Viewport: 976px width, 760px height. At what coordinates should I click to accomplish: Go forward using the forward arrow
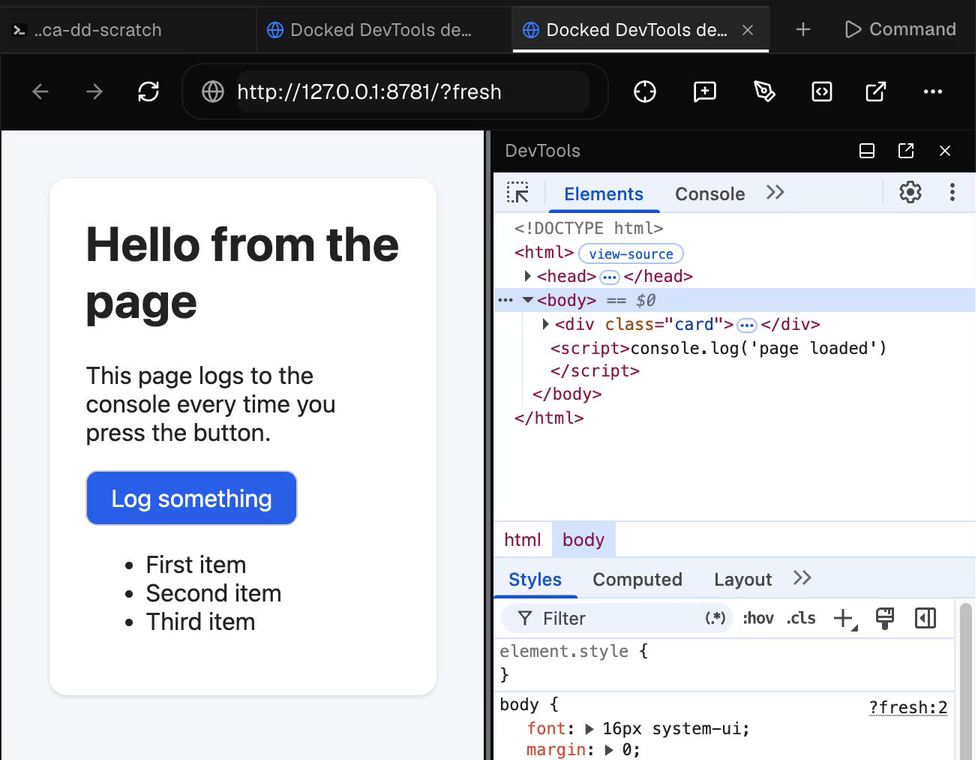tap(95, 91)
